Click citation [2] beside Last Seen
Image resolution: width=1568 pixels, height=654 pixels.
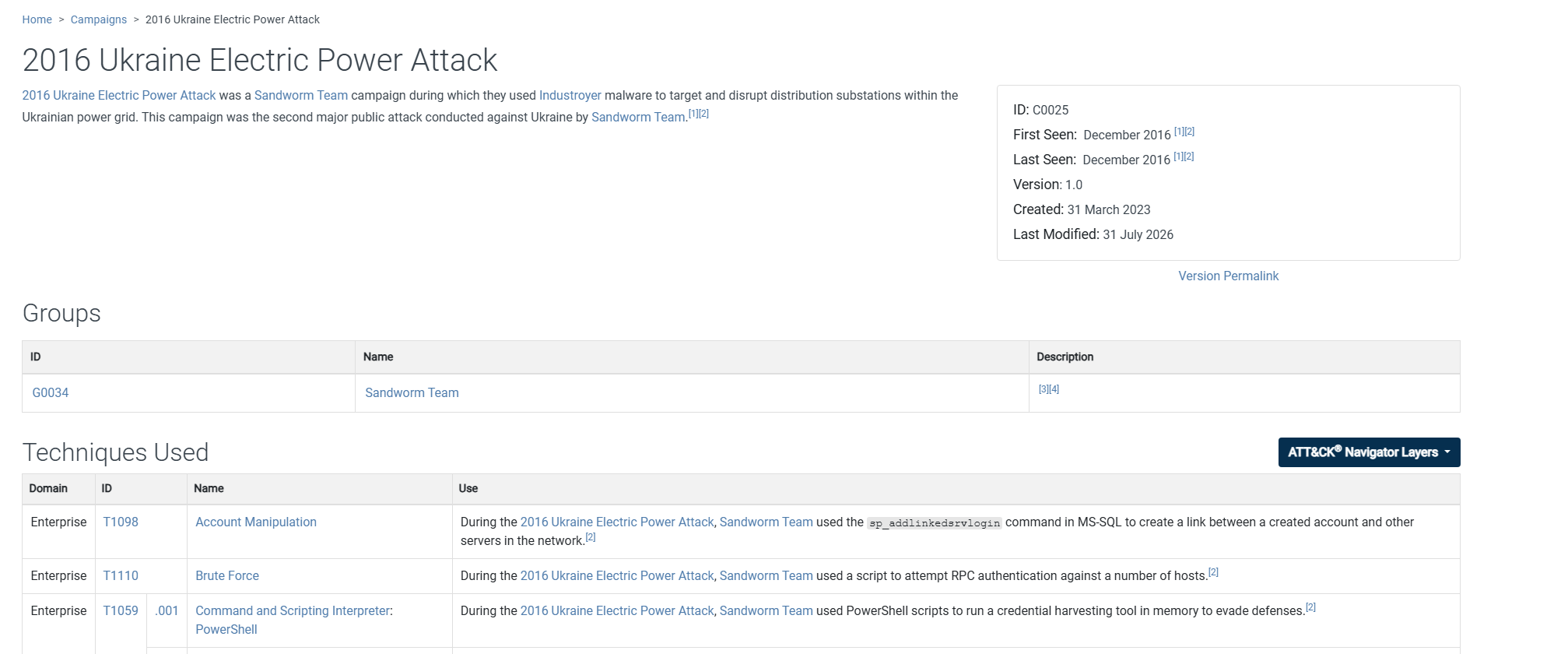tap(1189, 156)
